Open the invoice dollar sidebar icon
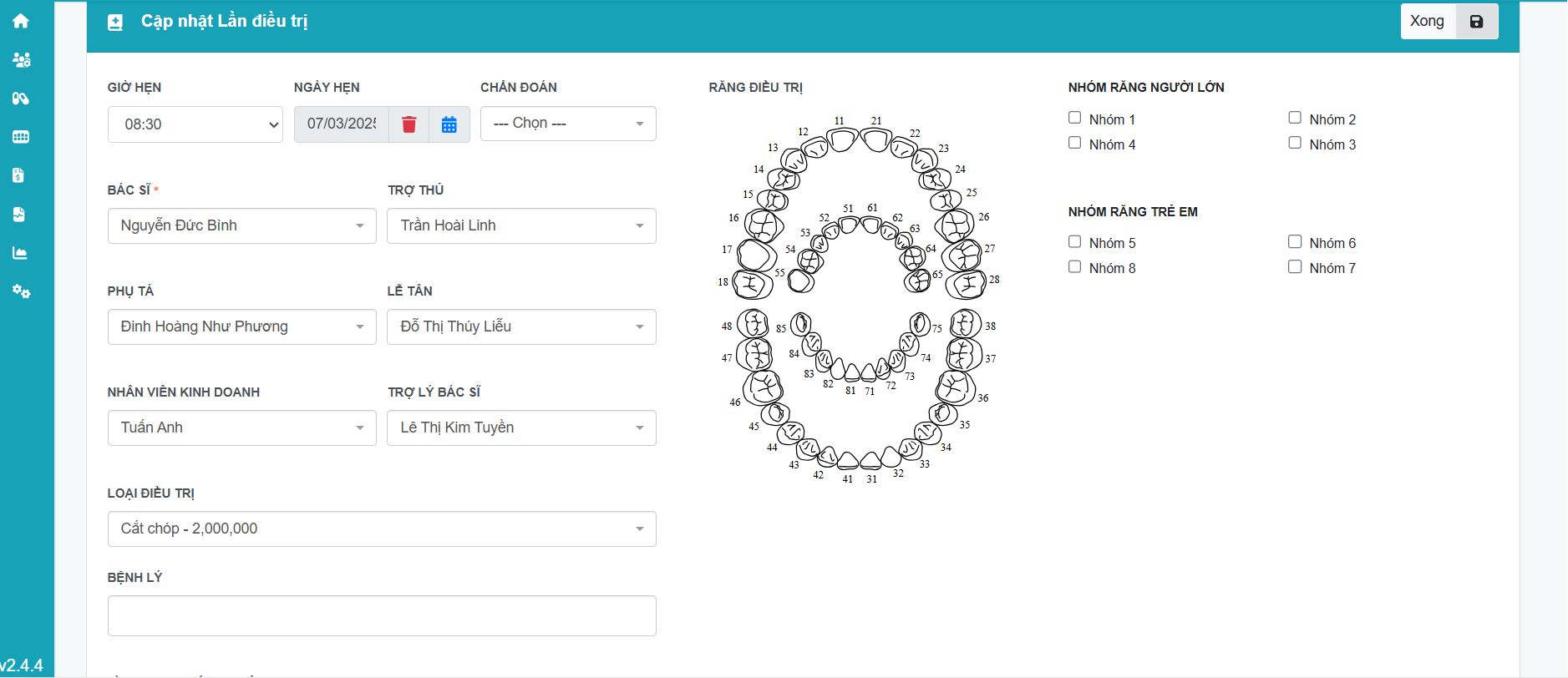Viewport: 1568px width, 678px height. 19,175
